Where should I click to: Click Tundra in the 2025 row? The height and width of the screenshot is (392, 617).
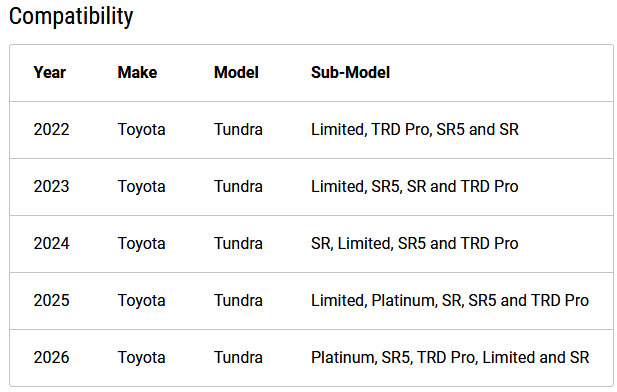click(238, 301)
